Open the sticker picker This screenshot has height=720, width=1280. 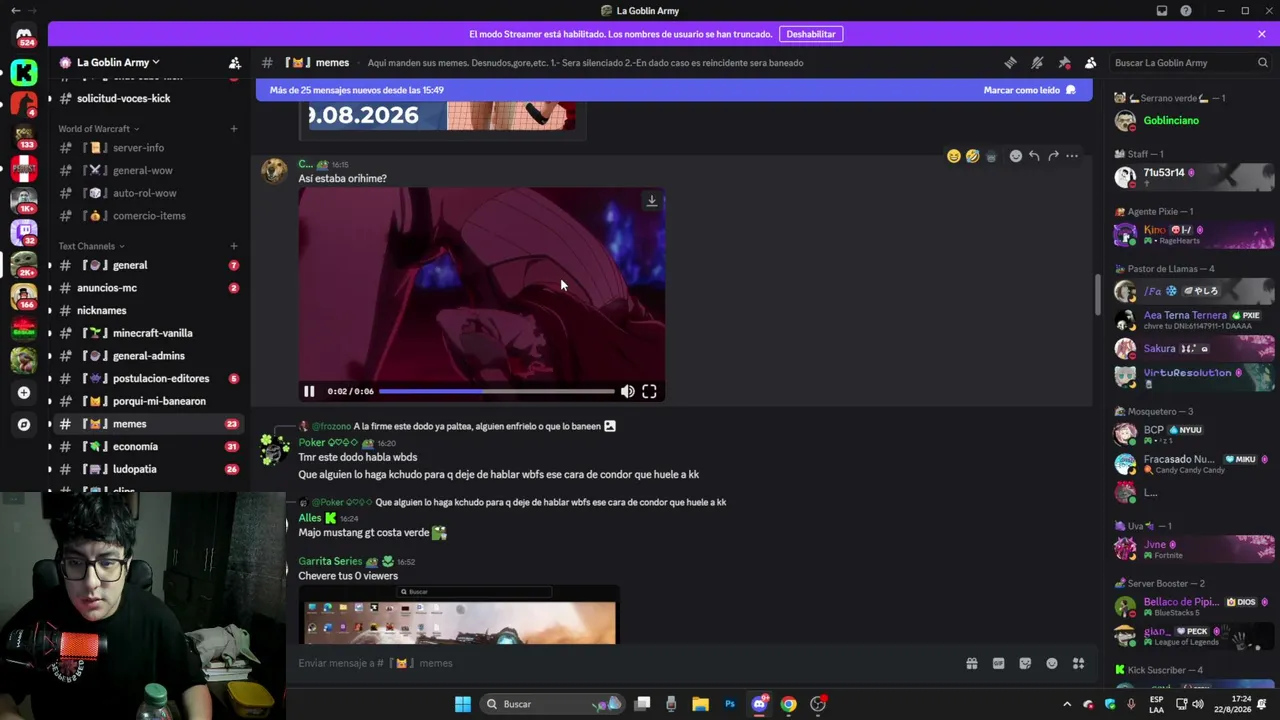pyautogui.click(x=1025, y=663)
